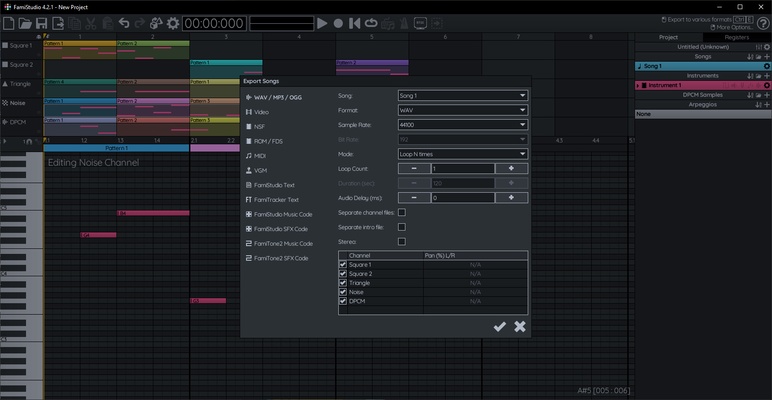Undo the last action

[x=124, y=23]
